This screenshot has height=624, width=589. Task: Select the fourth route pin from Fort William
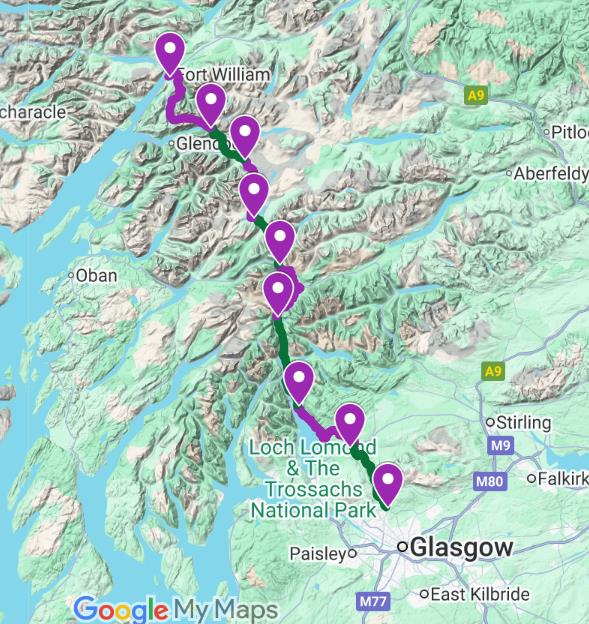tap(254, 195)
